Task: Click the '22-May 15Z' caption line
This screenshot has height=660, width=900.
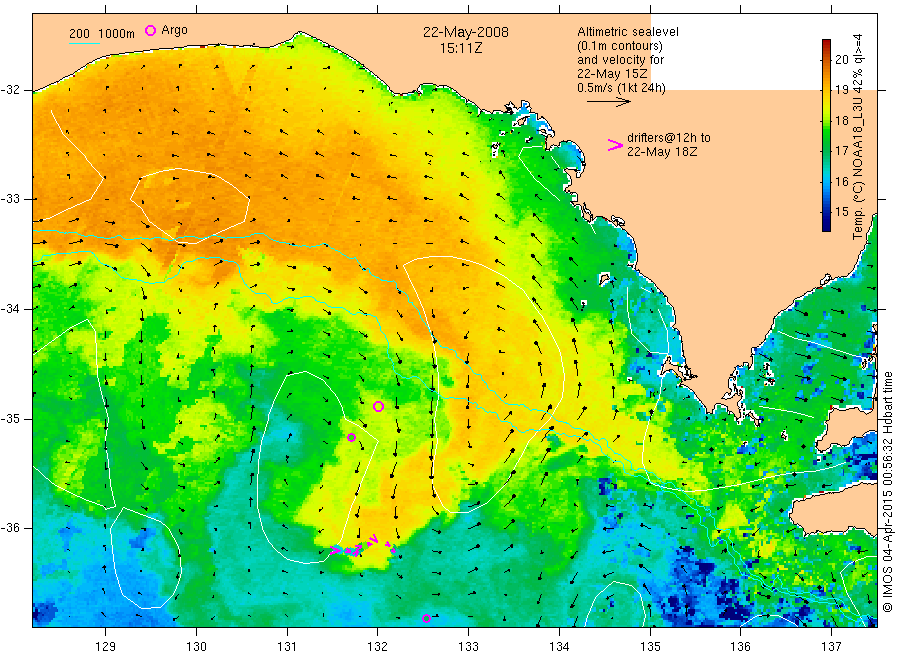Action: pyautogui.click(x=612, y=74)
